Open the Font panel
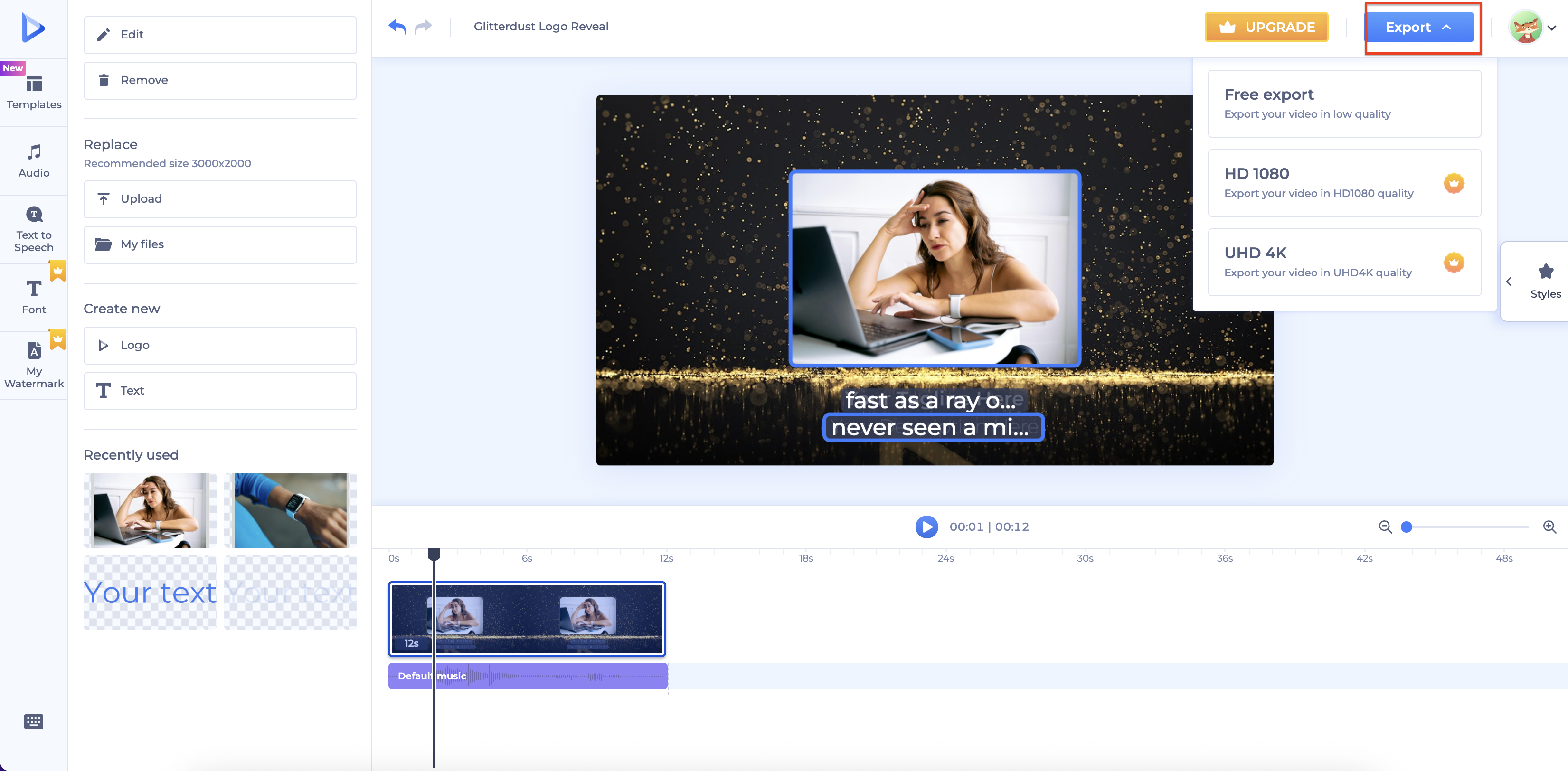The height and width of the screenshot is (771, 1568). tap(34, 296)
